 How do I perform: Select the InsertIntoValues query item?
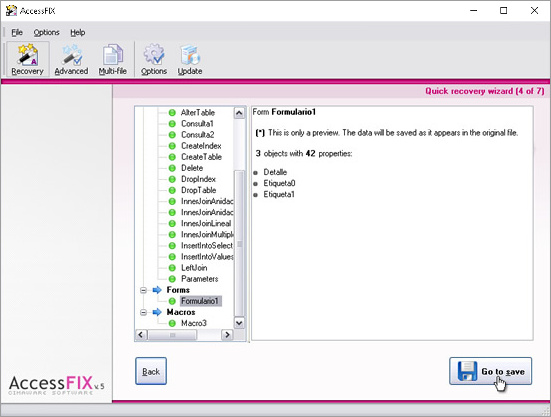(207, 257)
